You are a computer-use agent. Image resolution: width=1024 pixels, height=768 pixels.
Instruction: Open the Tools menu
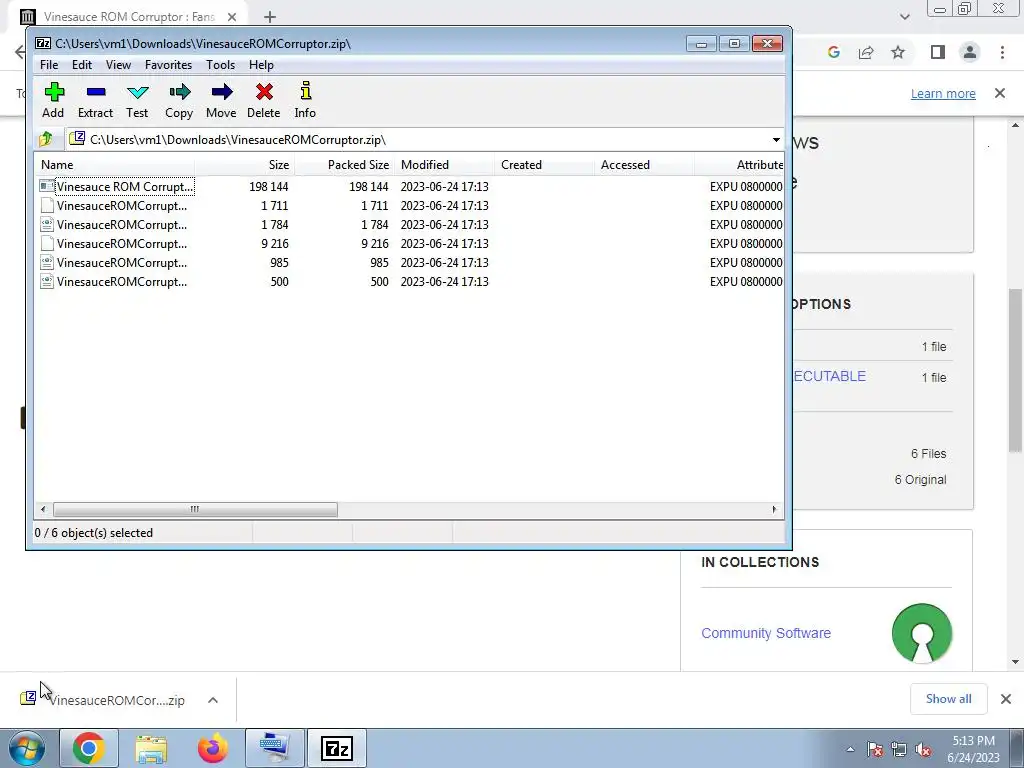tap(220, 65)
